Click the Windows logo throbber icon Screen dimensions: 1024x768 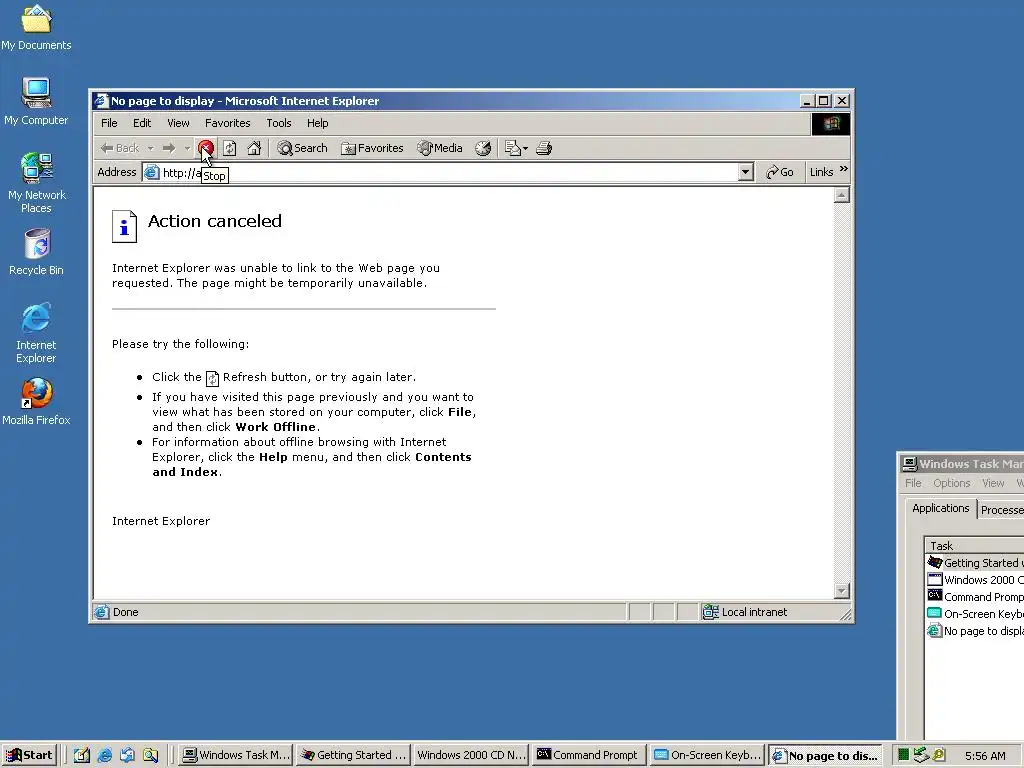pos(831,123)
